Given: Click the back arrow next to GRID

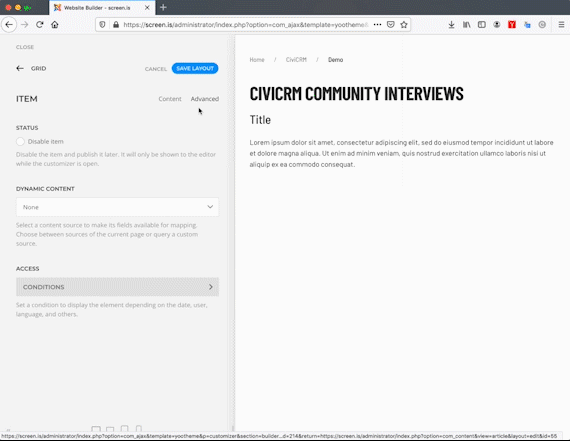Looking at the screenshot, I should pos(20,68).
